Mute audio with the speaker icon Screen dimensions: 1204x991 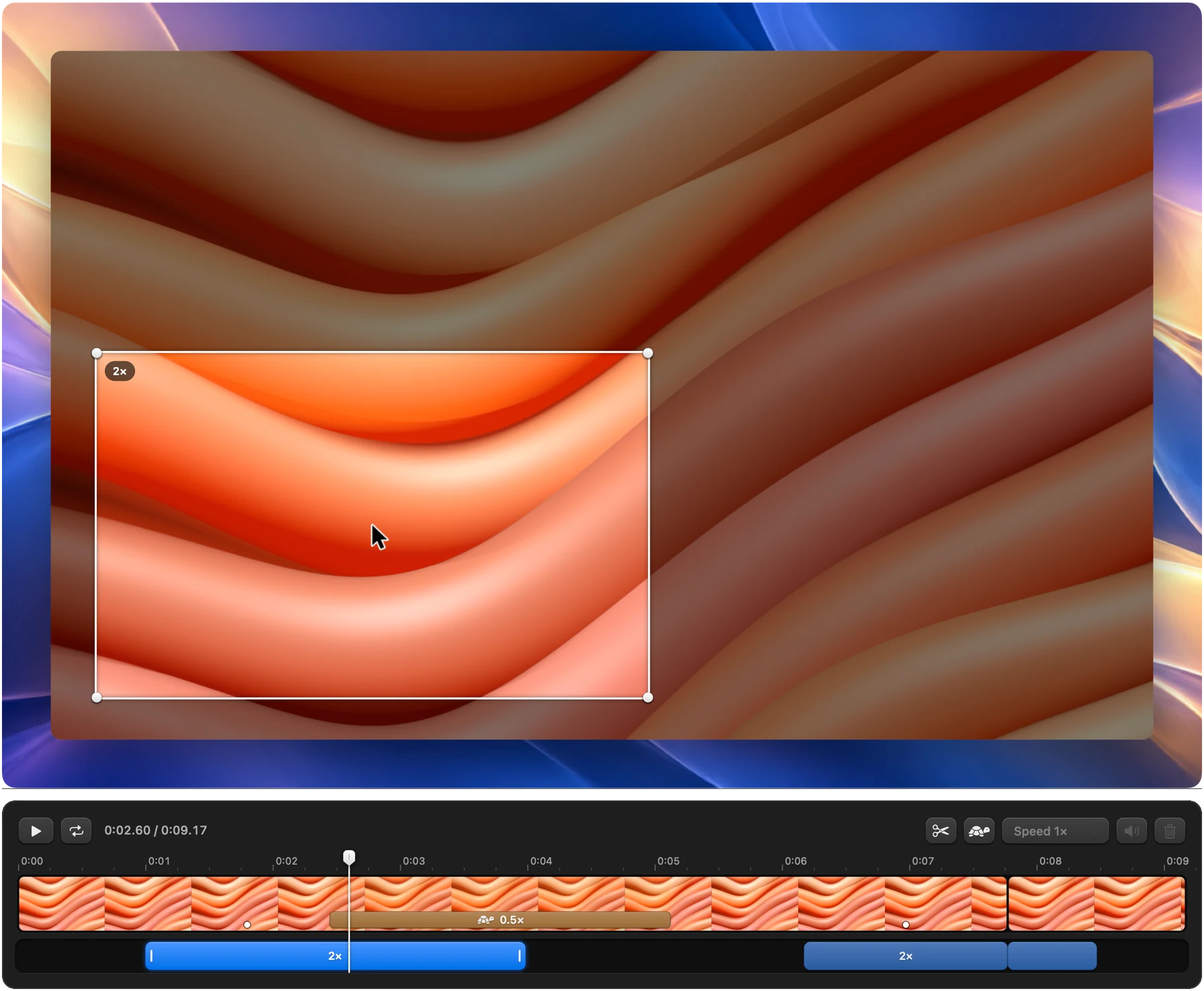click(x=1132, y=831)
